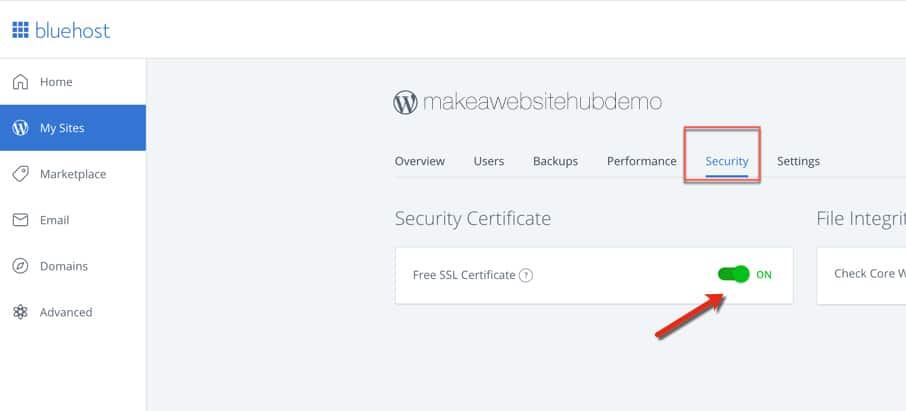Click the makeawebsitehubdemo site title

coord(542,102)
